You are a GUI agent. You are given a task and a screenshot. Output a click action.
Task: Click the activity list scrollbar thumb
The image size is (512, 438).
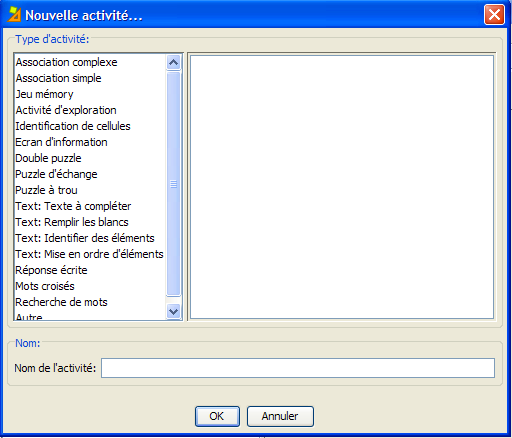(173, 184)
